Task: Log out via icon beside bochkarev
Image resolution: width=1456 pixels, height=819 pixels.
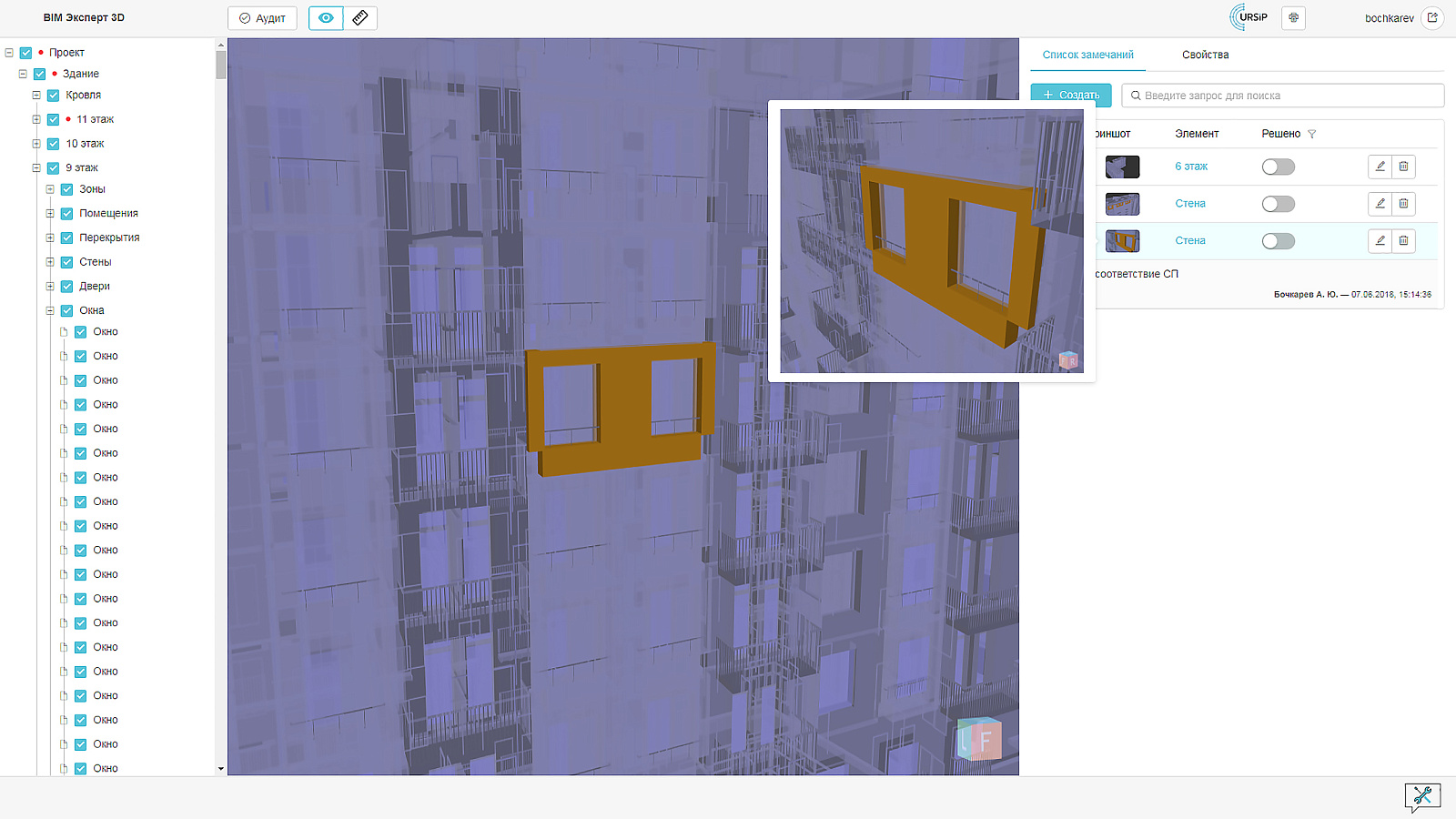Action: [x=1432, y=18]
